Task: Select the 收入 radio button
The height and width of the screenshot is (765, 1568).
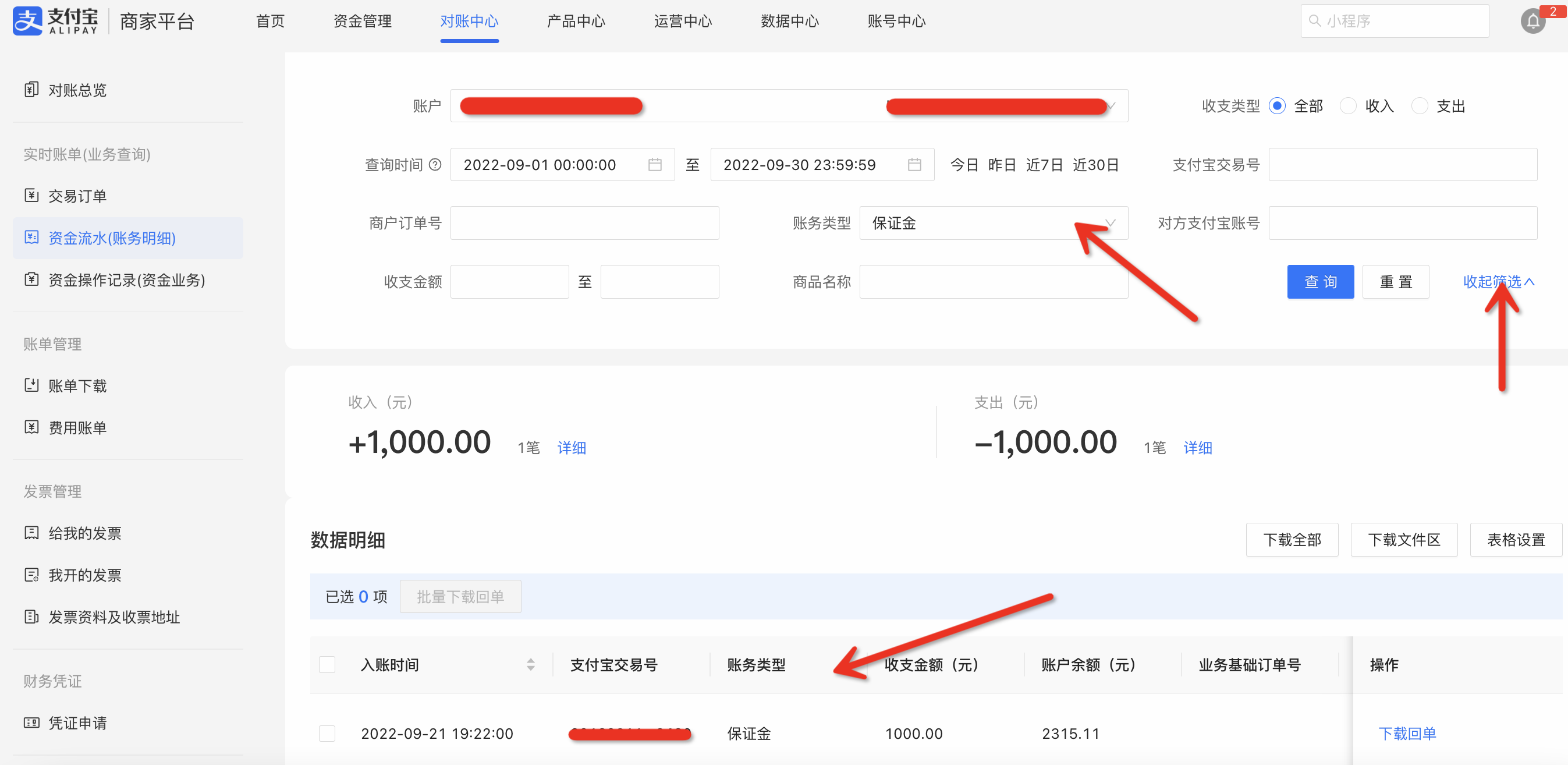Action: (1348, 106)
